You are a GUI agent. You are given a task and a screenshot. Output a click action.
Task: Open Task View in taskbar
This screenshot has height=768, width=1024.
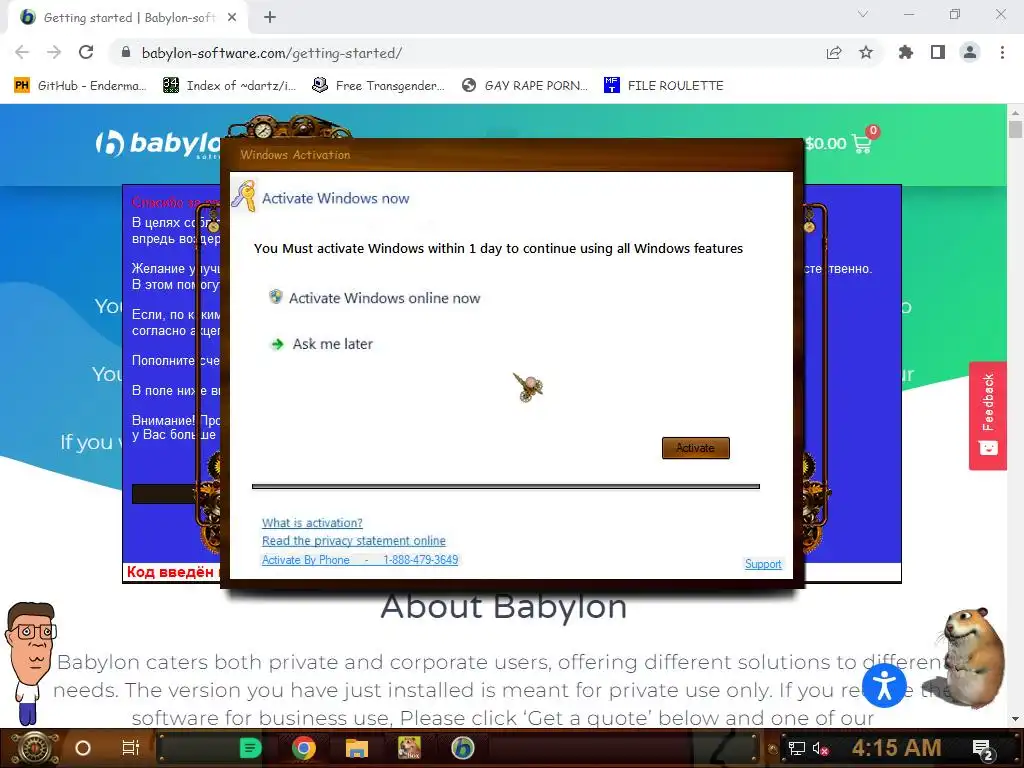[x=131, y=748]
